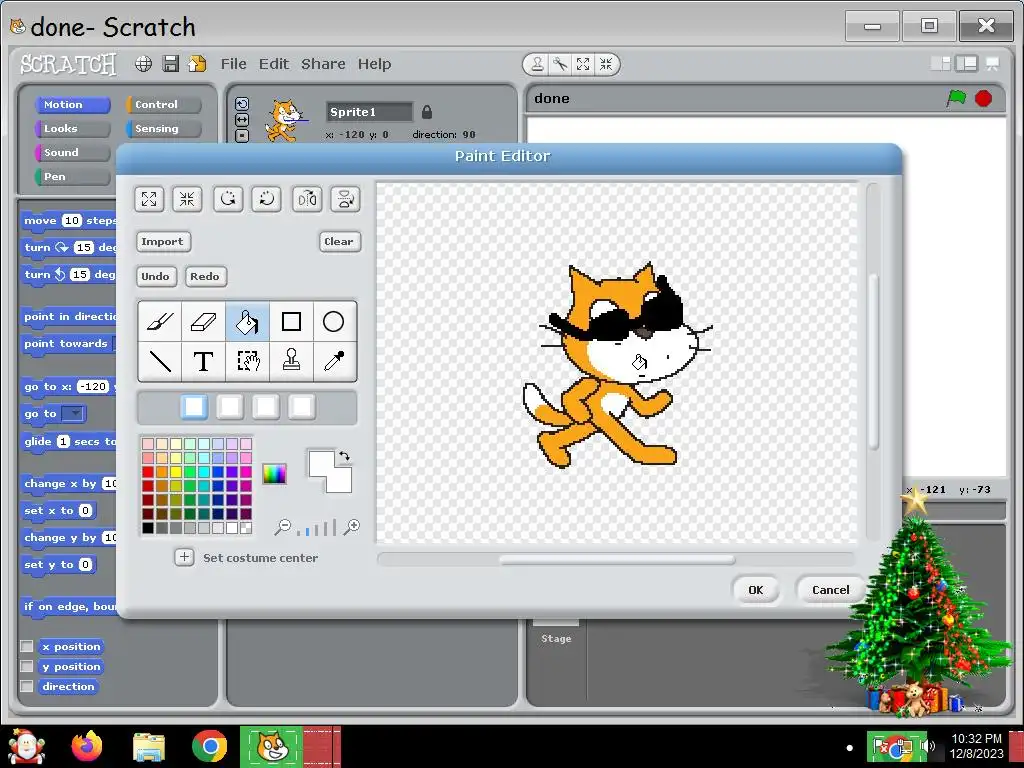Open the File menu

click(233, 64)
